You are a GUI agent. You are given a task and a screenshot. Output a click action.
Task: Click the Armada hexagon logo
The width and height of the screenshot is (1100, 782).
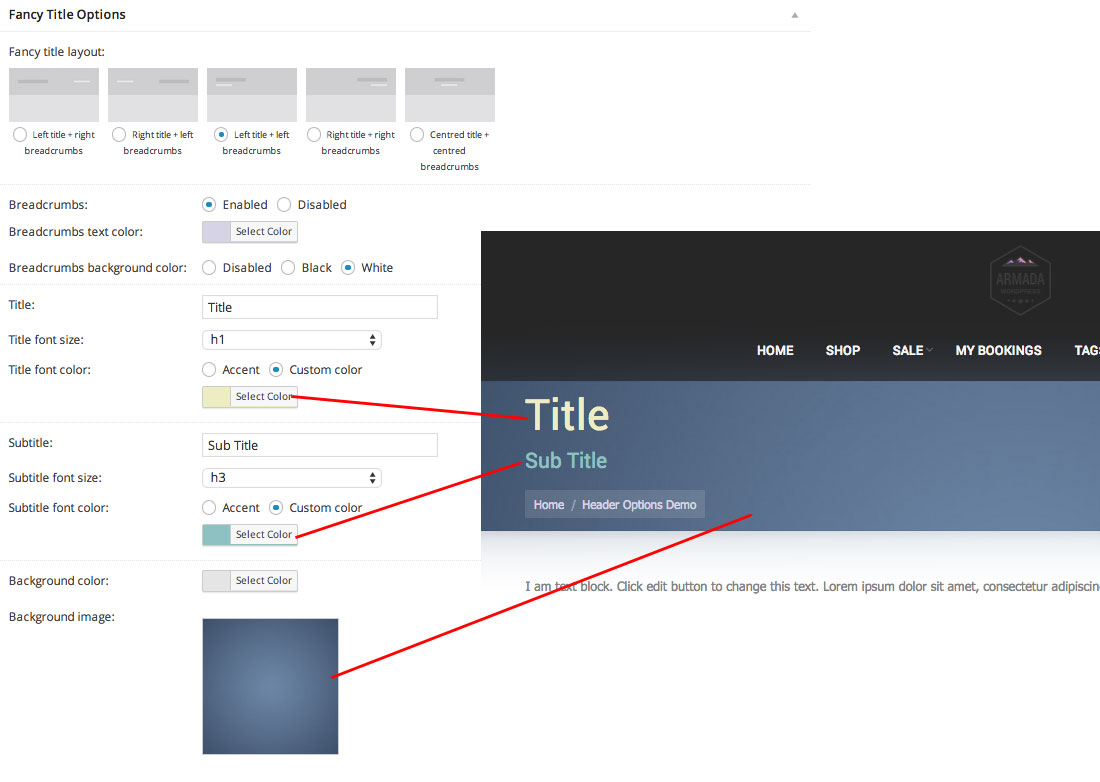click(x=1019, y=280)
